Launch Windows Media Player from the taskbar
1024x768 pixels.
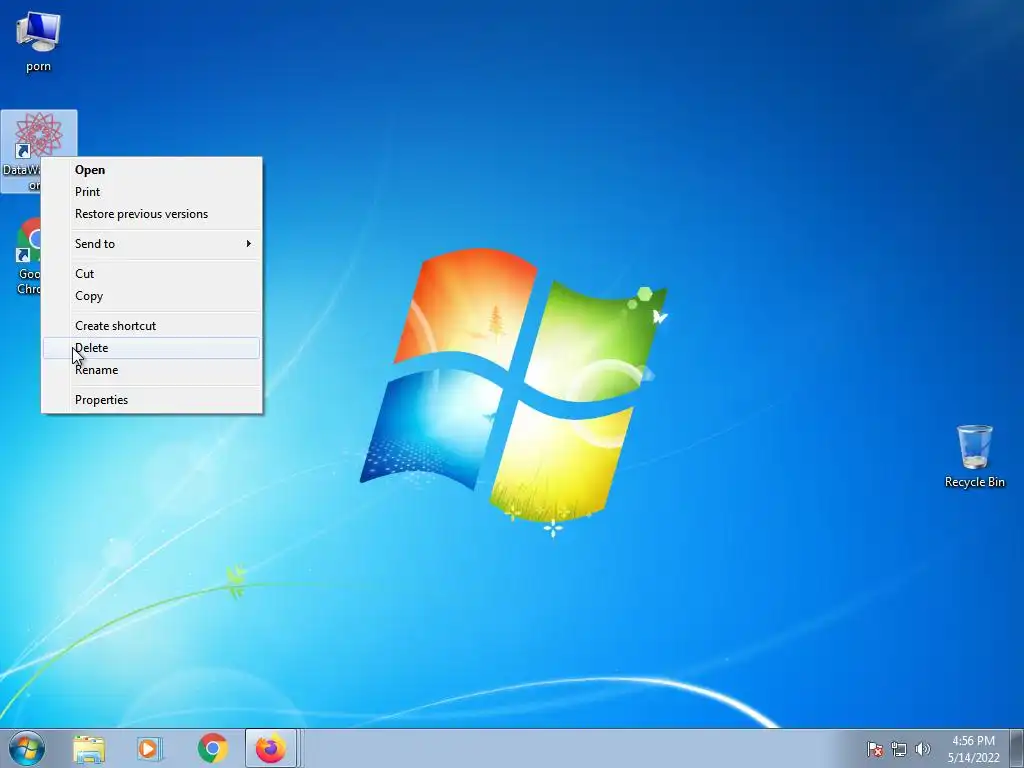[150, 749]
